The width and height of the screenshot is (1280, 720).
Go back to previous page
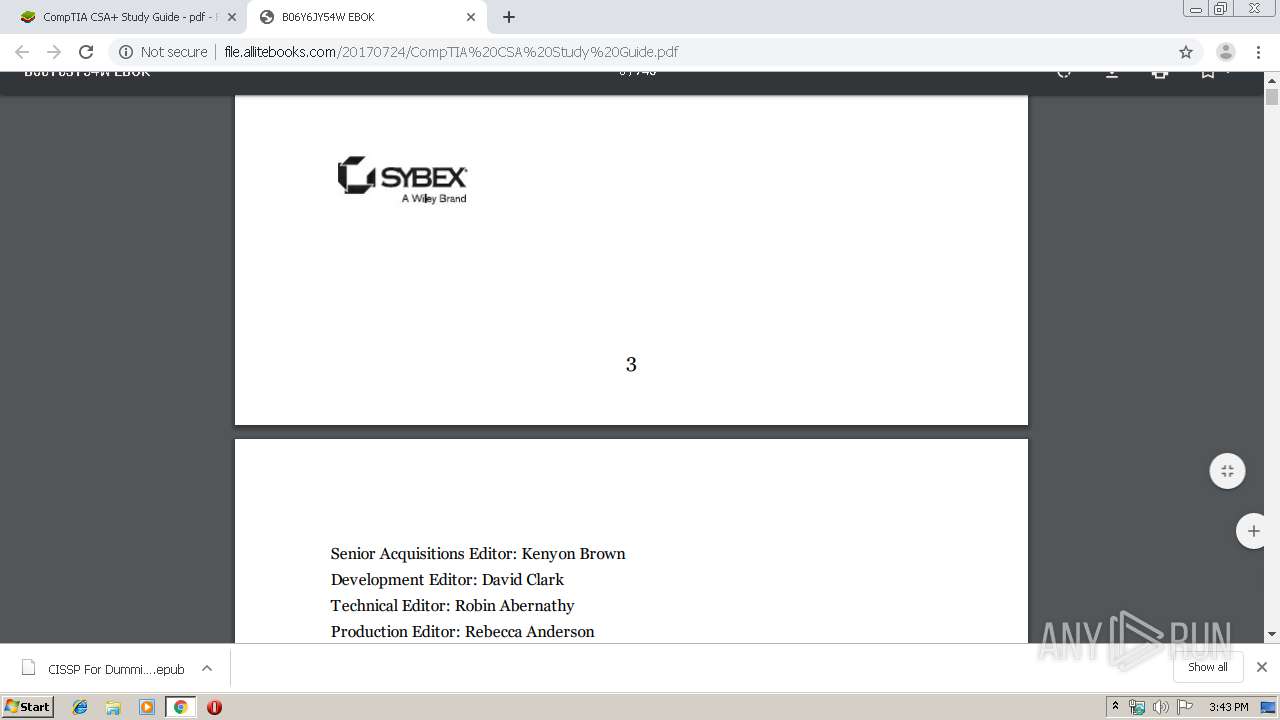[x=22, y=52]
